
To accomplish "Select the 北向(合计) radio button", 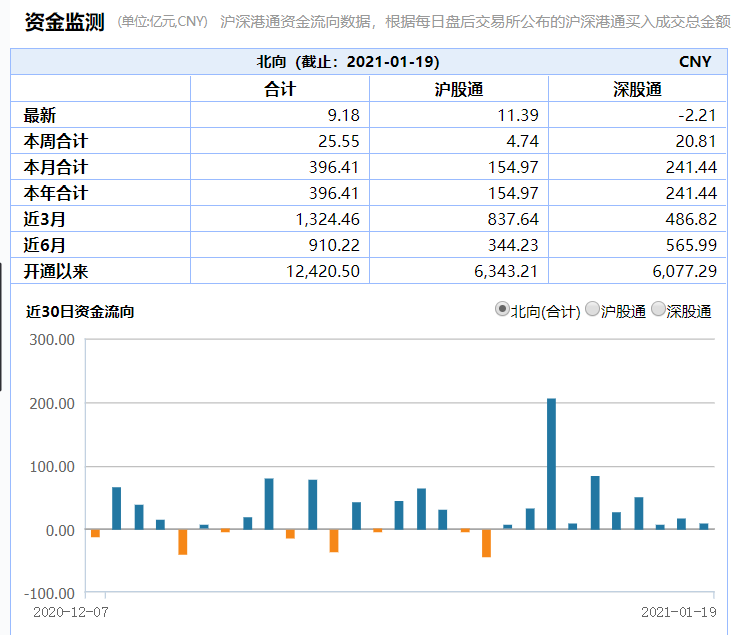I will (x=502, y=310).
